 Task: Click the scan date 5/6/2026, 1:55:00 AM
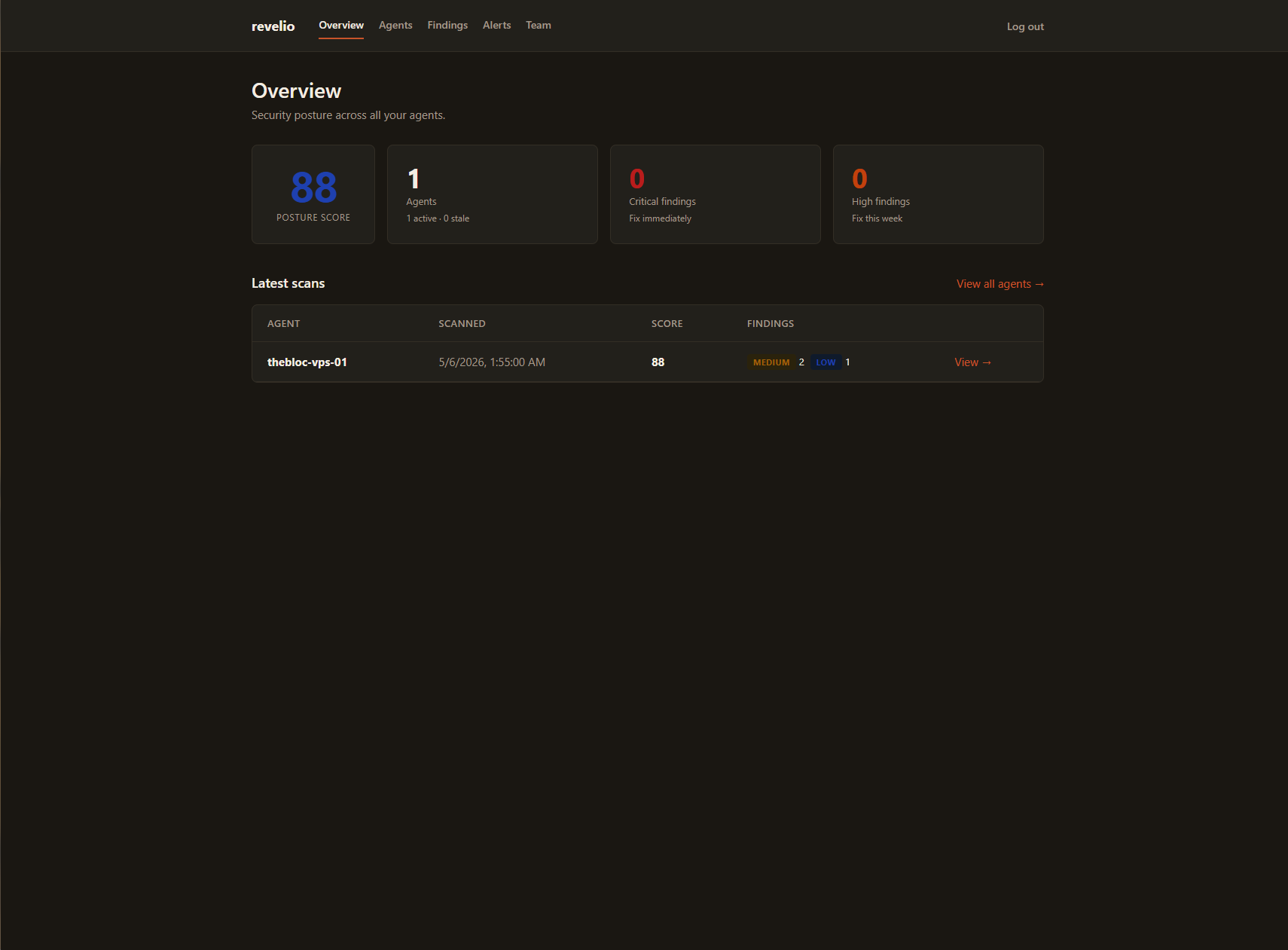pyautogui.click(x=492, y=362)
